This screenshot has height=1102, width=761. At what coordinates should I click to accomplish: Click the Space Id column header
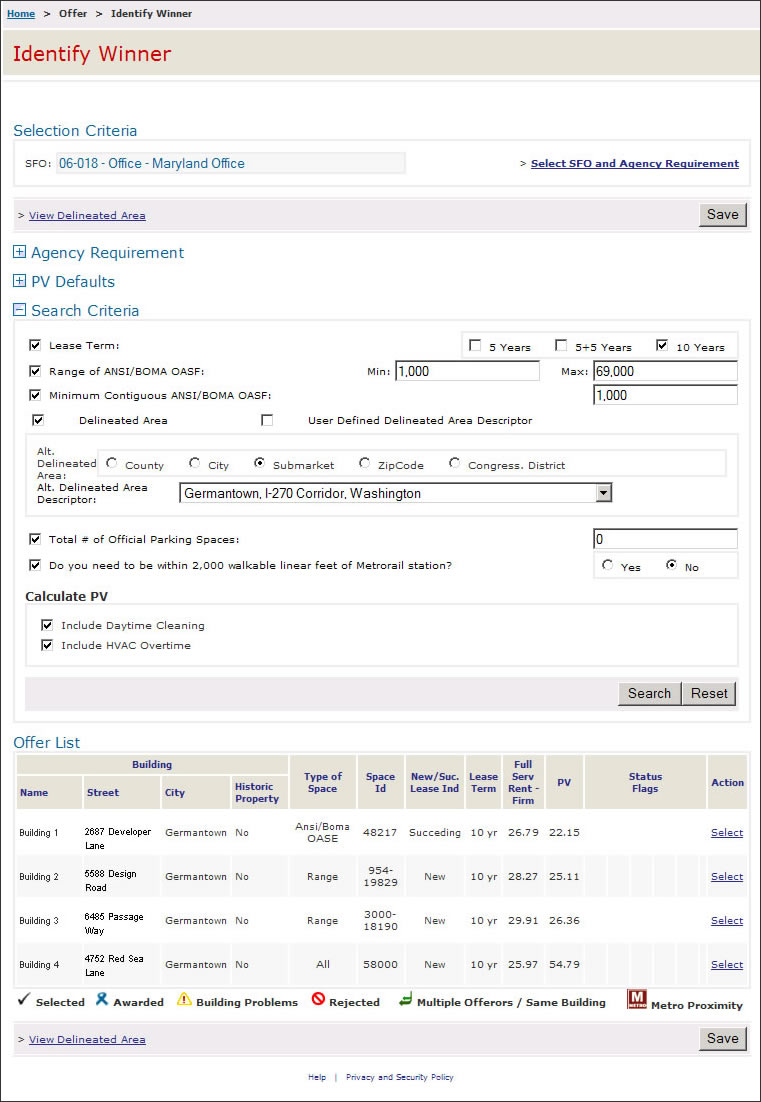coord(380,782)
